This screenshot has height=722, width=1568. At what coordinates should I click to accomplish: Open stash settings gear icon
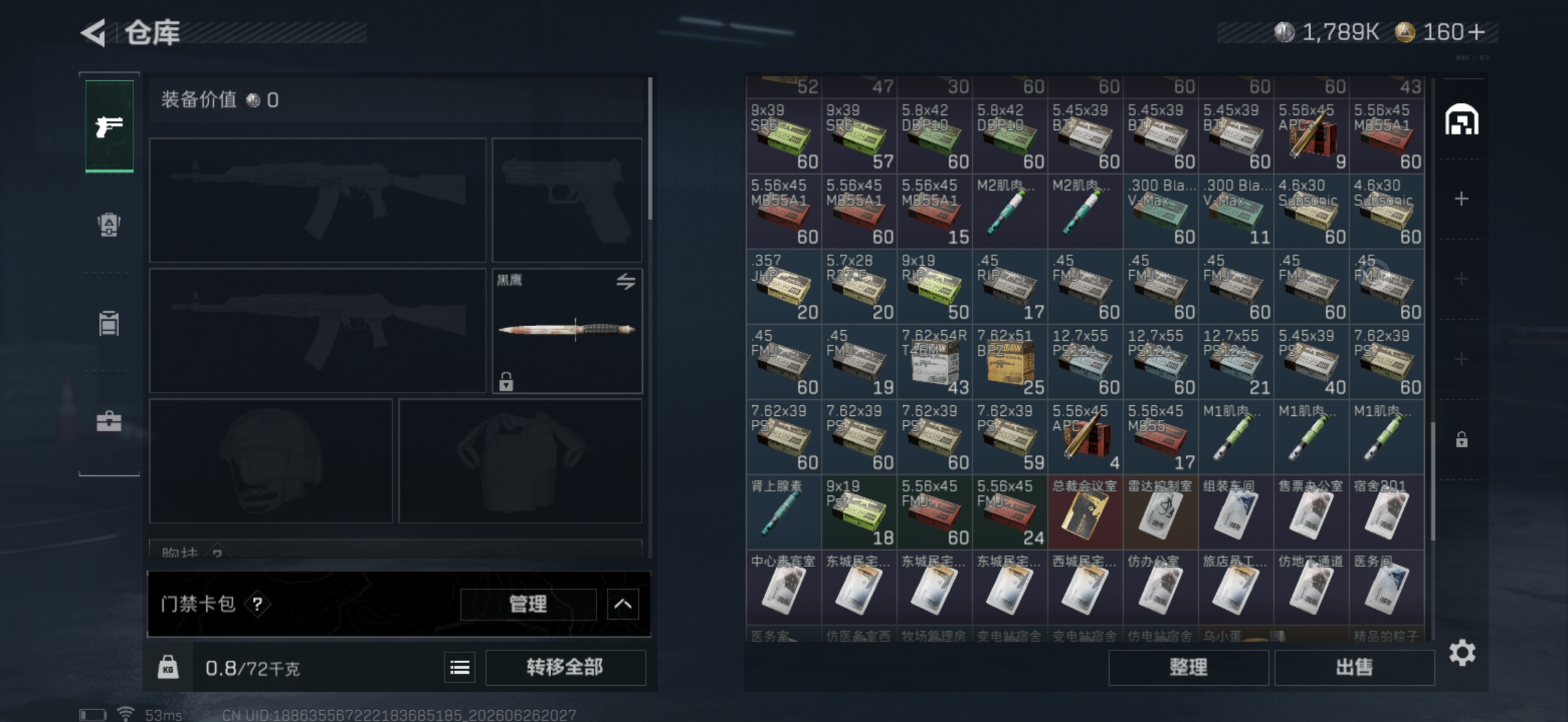[x=1462, y=652]
